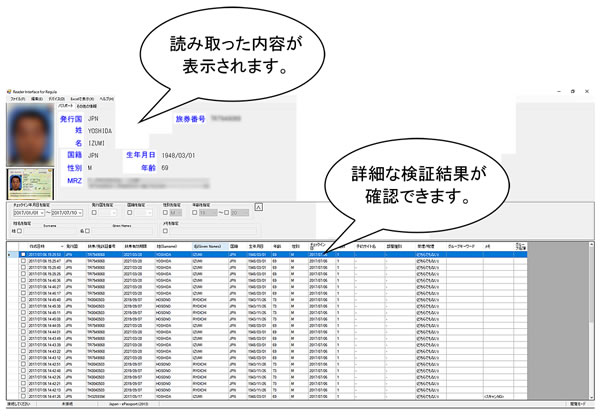Open the ファイル(F) menu
600x416 pixels.
(18, 100)
